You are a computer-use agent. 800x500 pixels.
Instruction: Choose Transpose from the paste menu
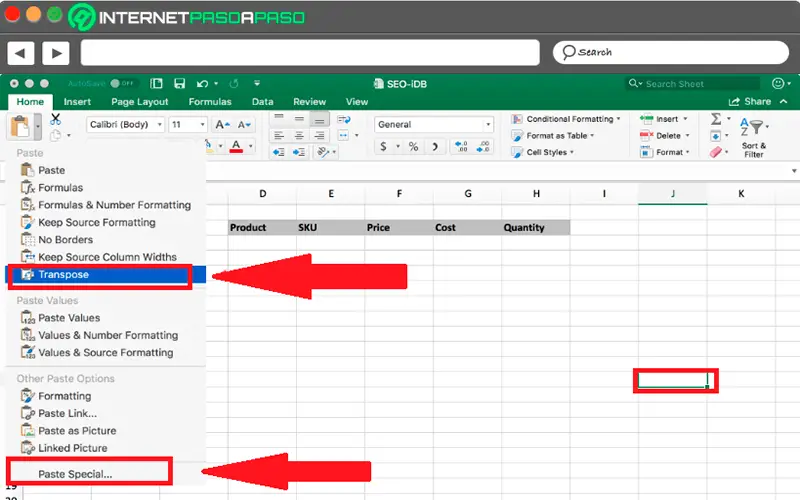(106, 274)
